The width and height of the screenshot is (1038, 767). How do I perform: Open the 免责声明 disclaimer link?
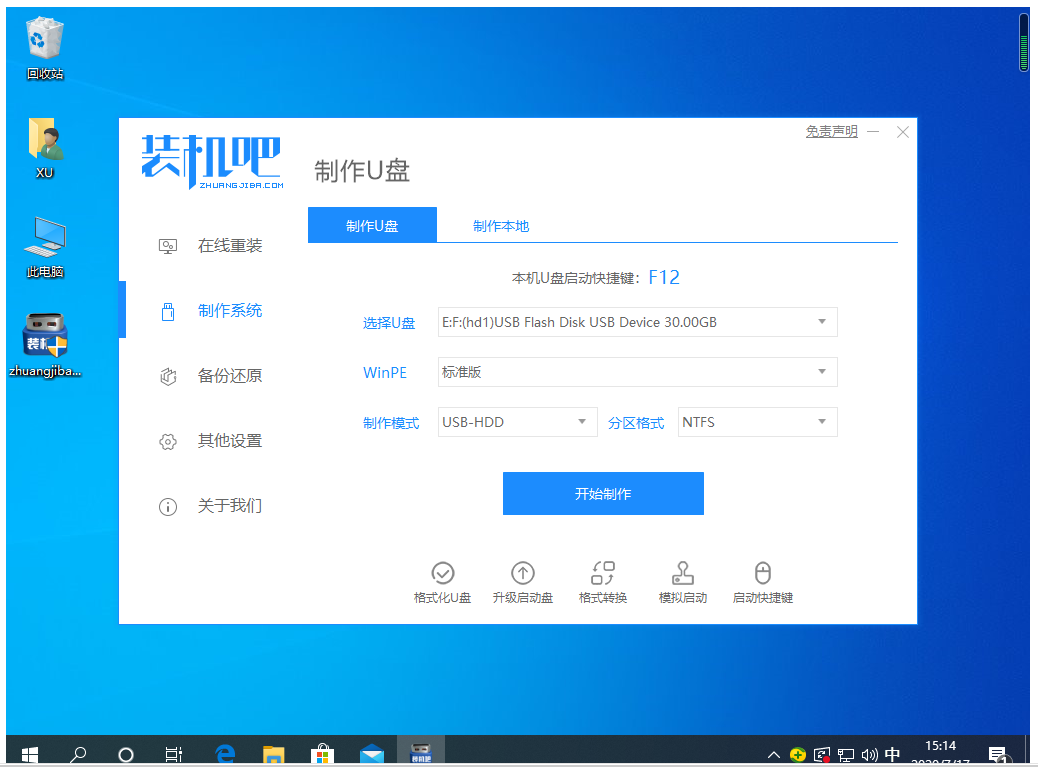point(830,131)
